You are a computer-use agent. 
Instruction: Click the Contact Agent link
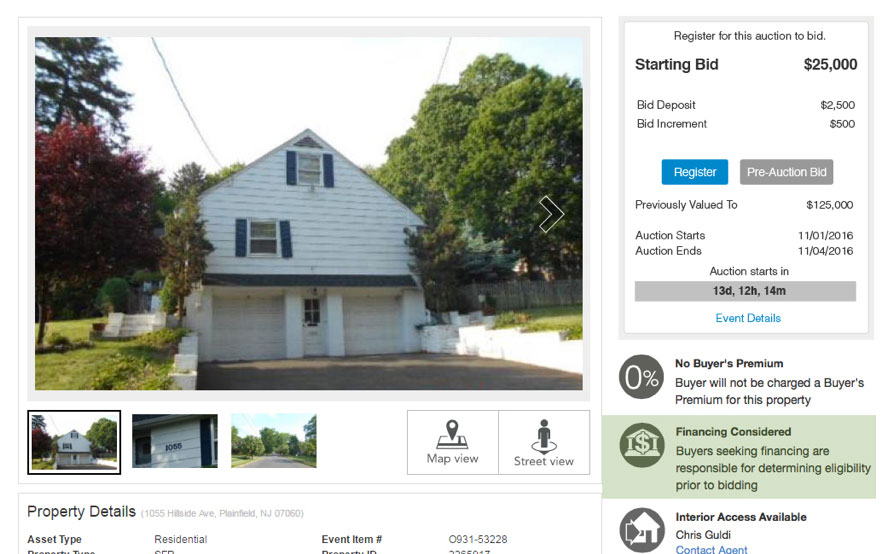pos(712,549)
